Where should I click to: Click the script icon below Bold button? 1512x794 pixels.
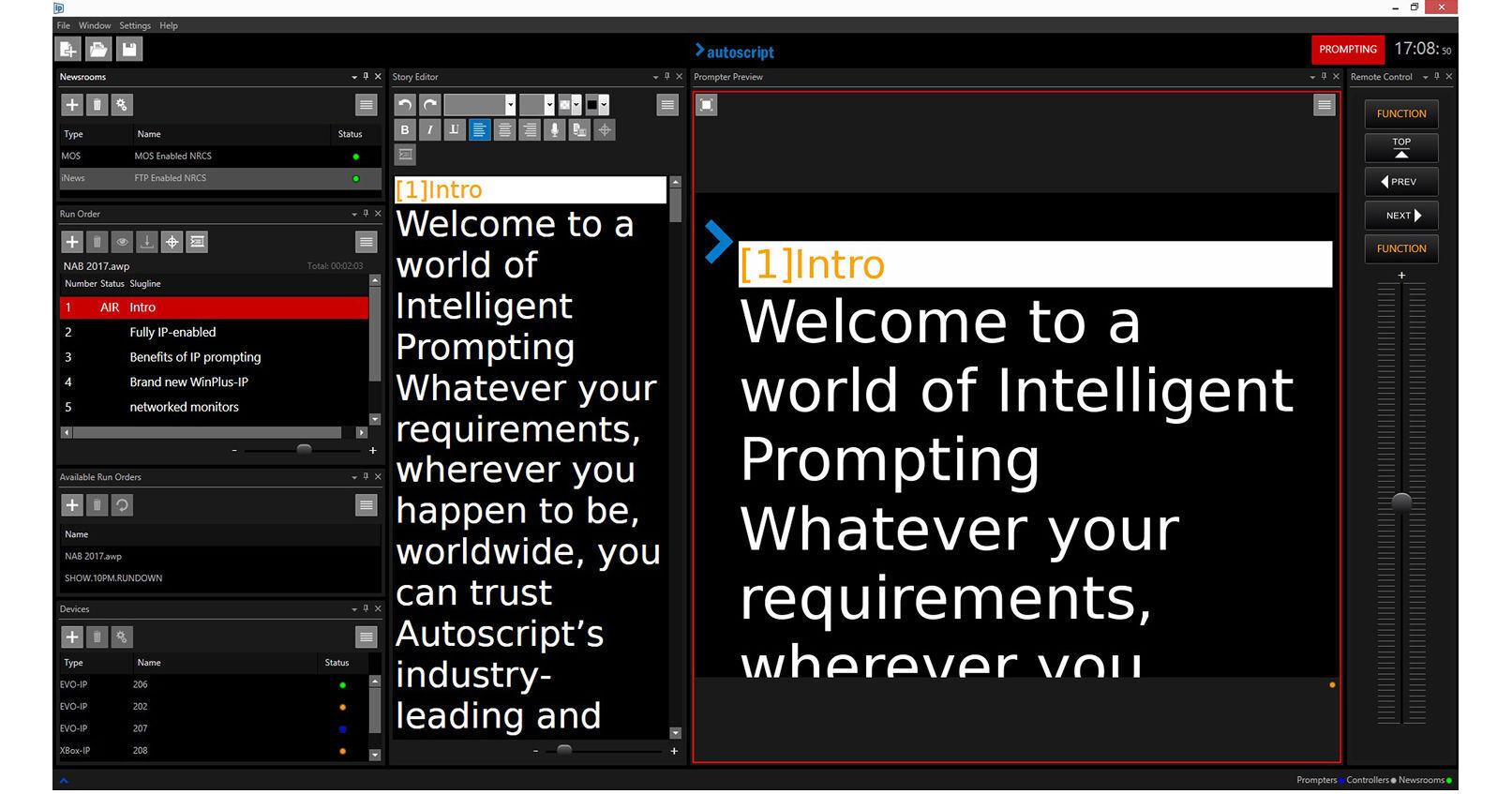pos(405,155)
